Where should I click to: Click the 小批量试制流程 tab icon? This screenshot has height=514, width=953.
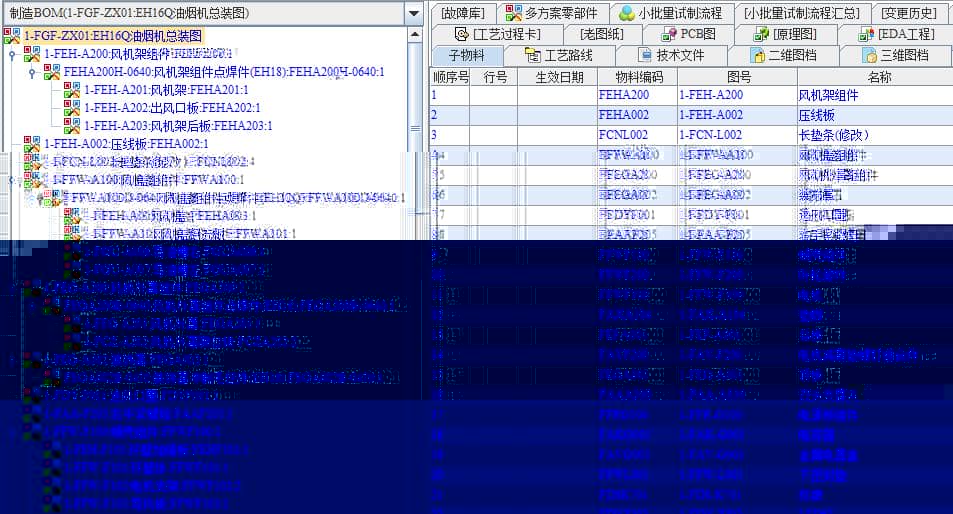tap(627, 13)
